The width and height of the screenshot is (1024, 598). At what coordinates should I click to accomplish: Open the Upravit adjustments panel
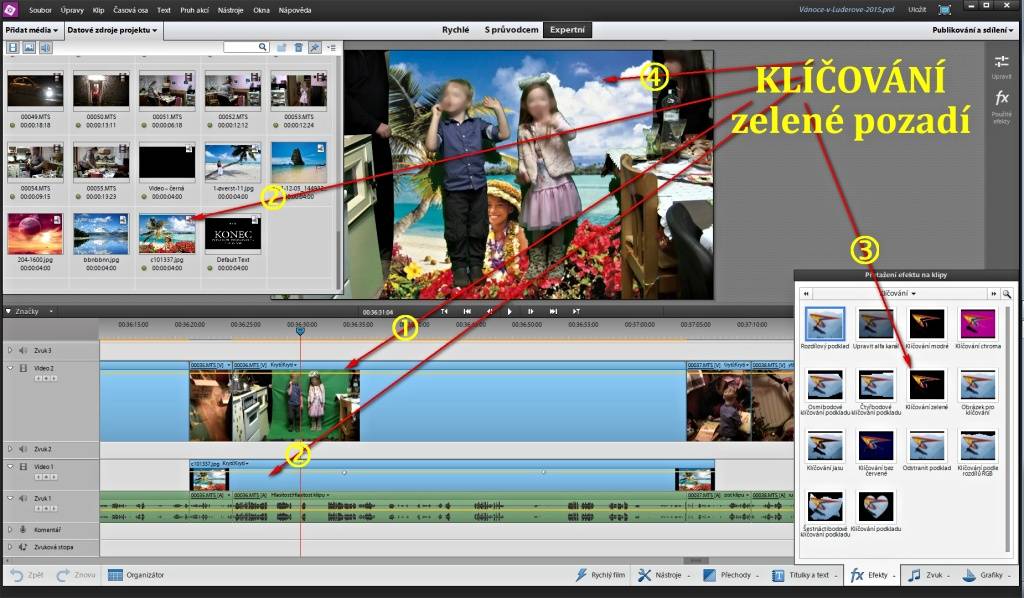coord(1001,67)
